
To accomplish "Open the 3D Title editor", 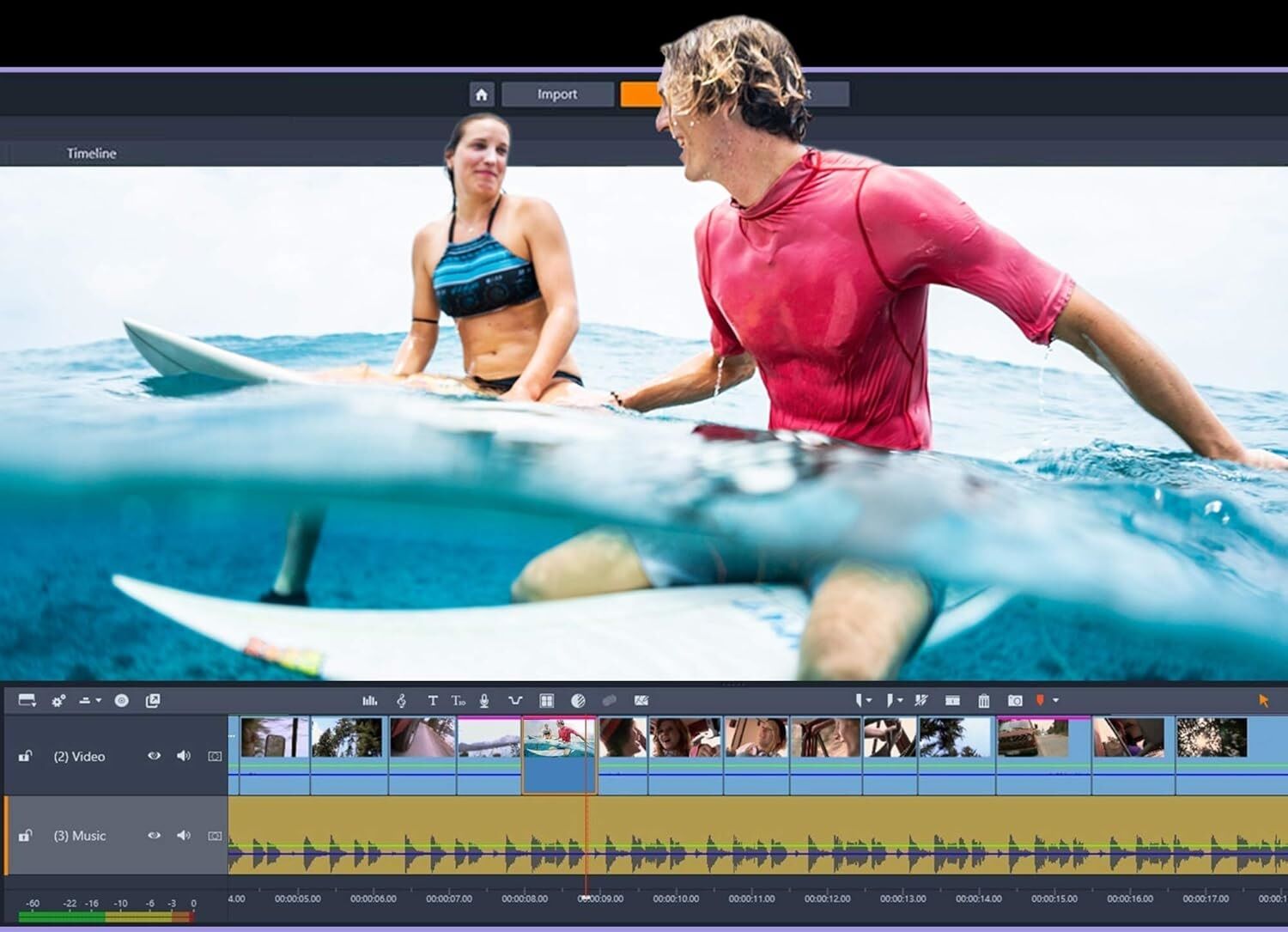I will tap(459, 700).
